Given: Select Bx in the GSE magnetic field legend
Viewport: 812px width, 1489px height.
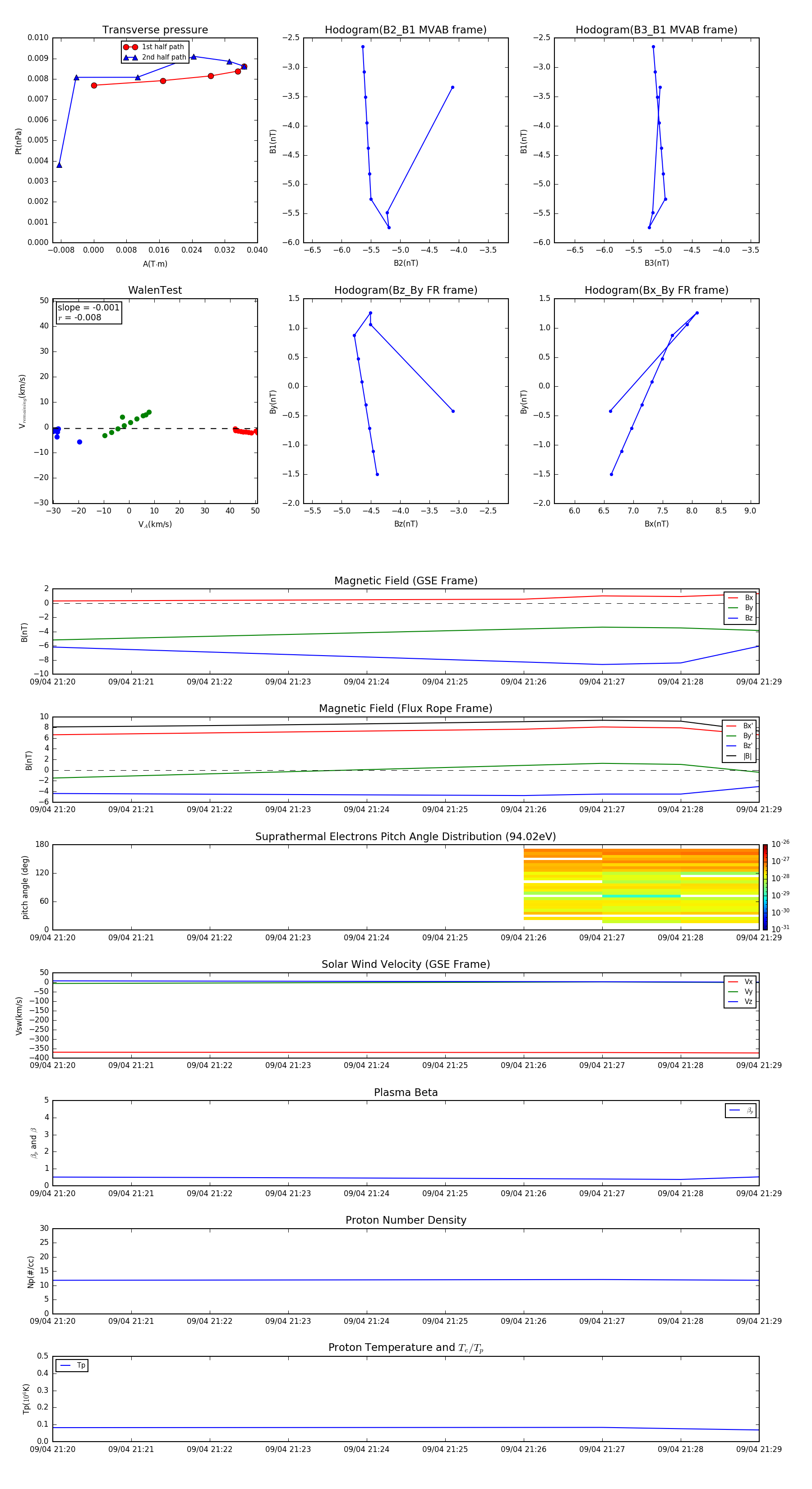Looking at the screenshot, I should pos(740,598).
